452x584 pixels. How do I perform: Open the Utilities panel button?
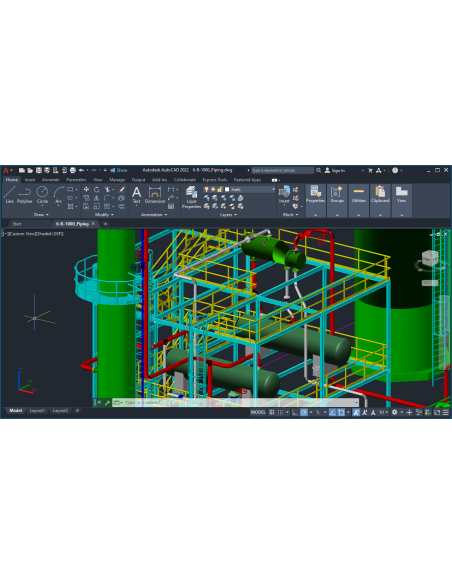pyautogui.click(x=359, y=200)
